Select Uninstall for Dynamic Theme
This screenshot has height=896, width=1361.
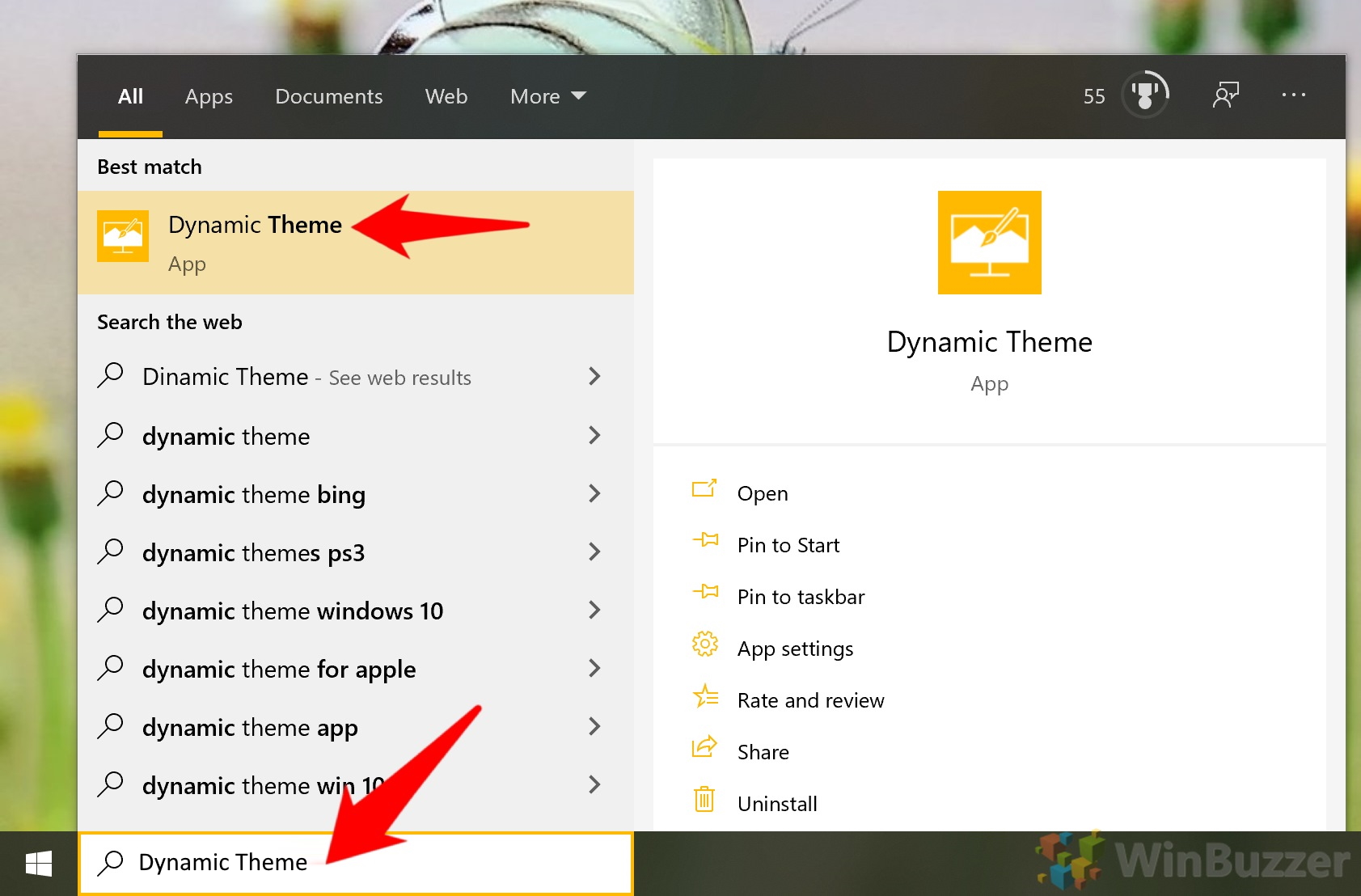tap(777, 804)
